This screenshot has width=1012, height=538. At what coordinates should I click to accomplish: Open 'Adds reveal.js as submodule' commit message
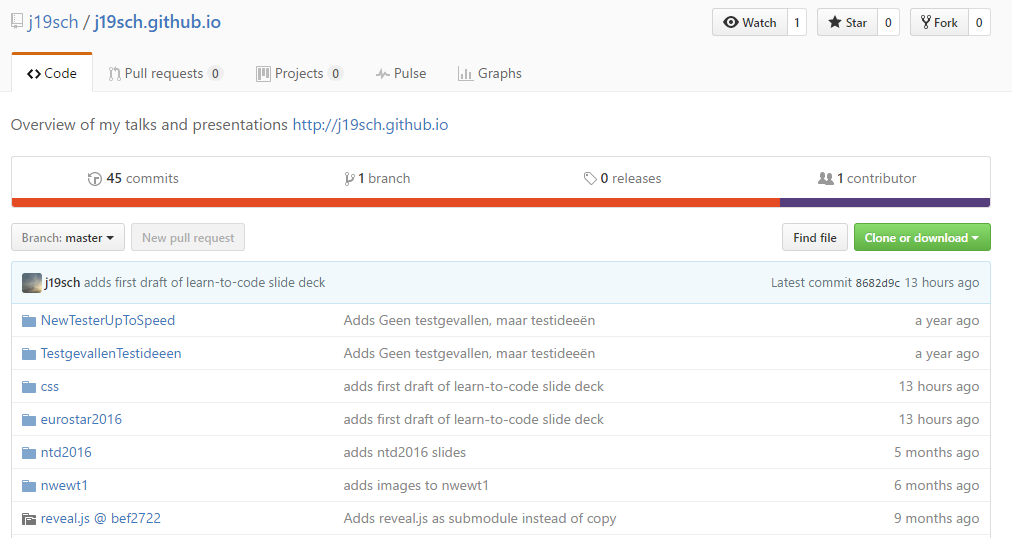pos(480,518)
